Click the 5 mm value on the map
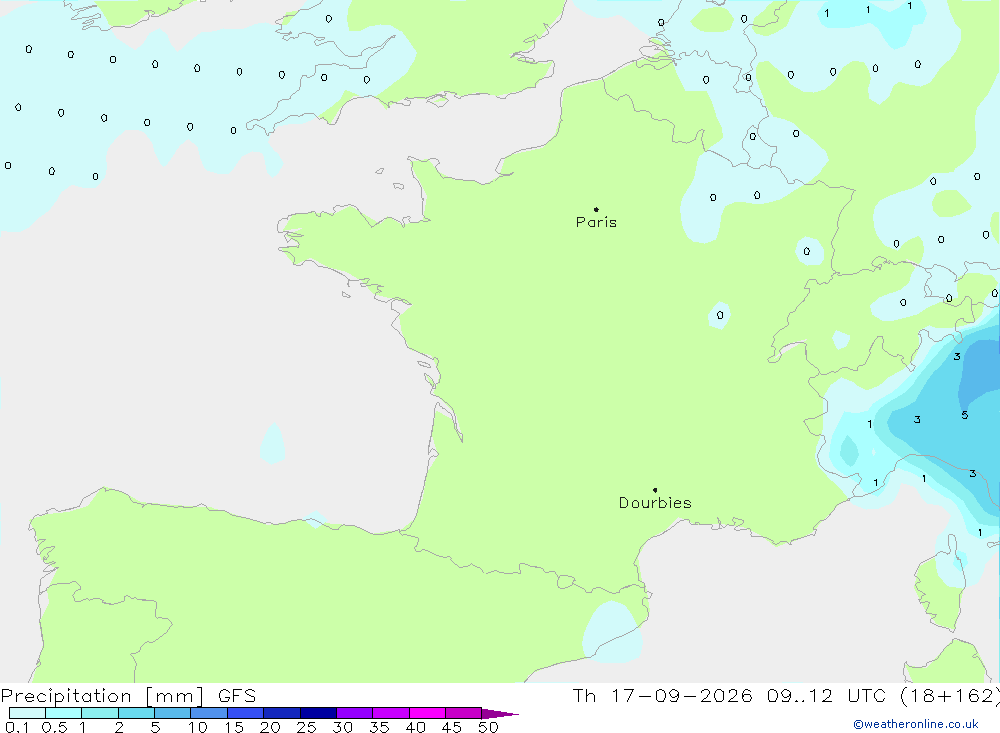 coord(965,415)
